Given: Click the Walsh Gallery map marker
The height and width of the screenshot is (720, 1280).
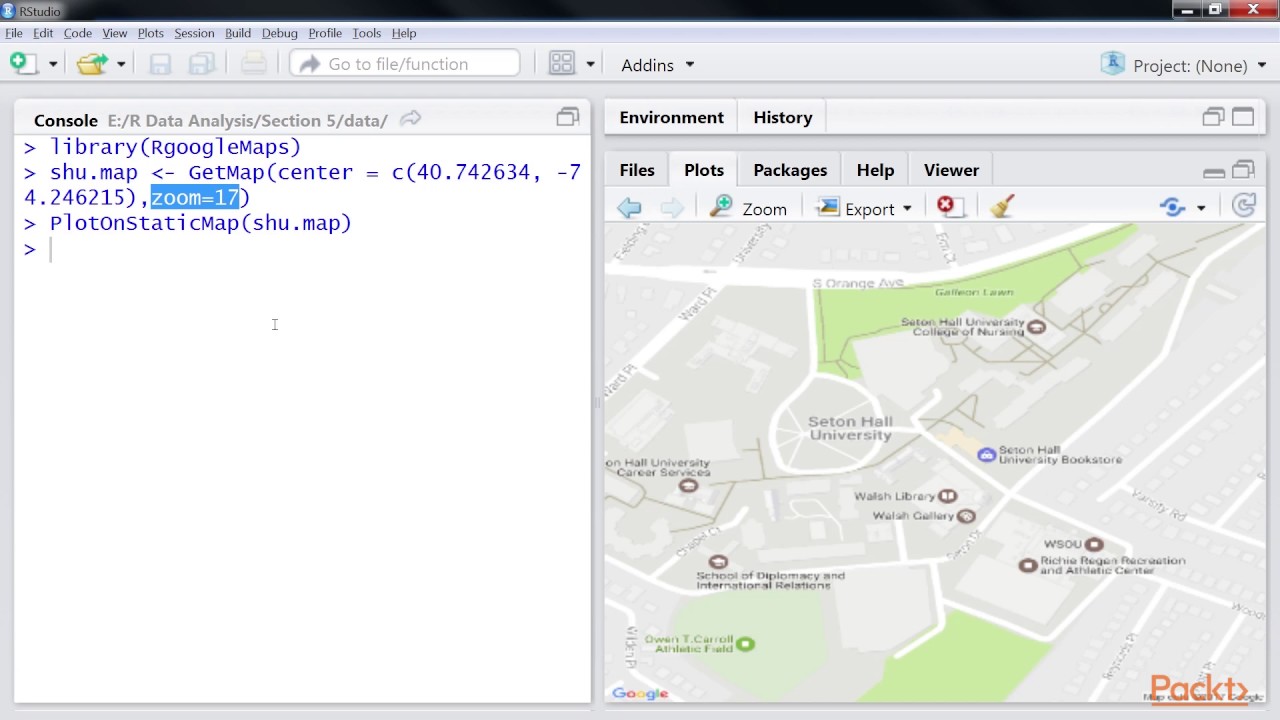Looking at the screenshot, I should (x=966, y=516).
